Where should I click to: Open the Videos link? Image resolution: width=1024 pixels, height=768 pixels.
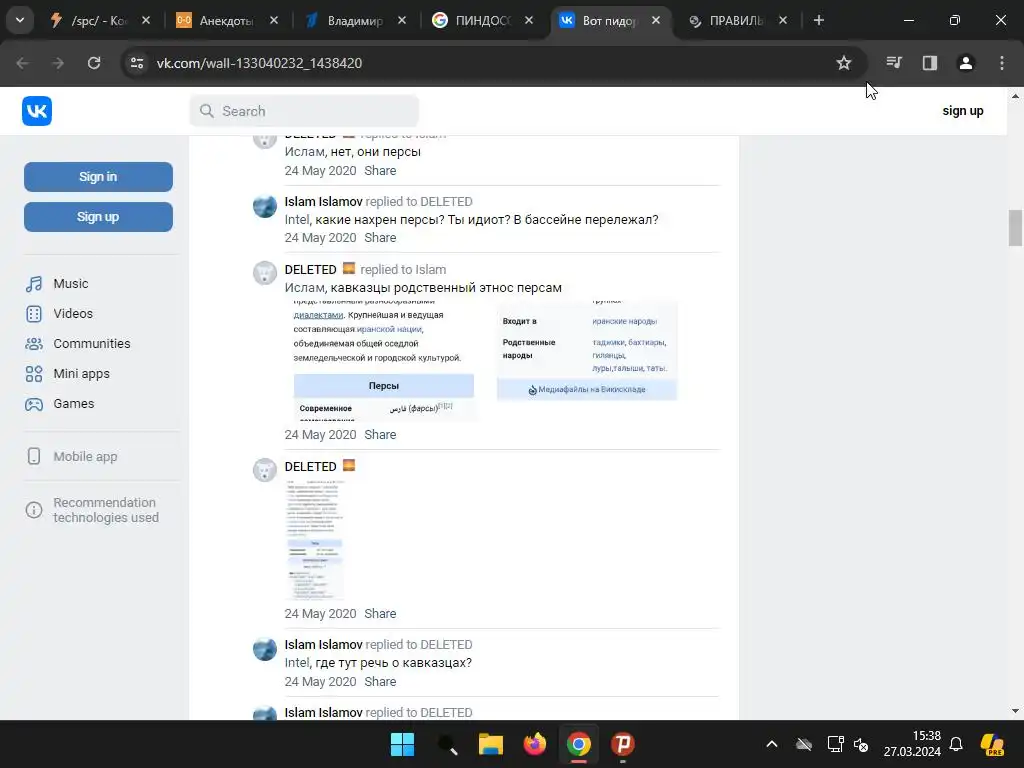(x=73, y=314)
